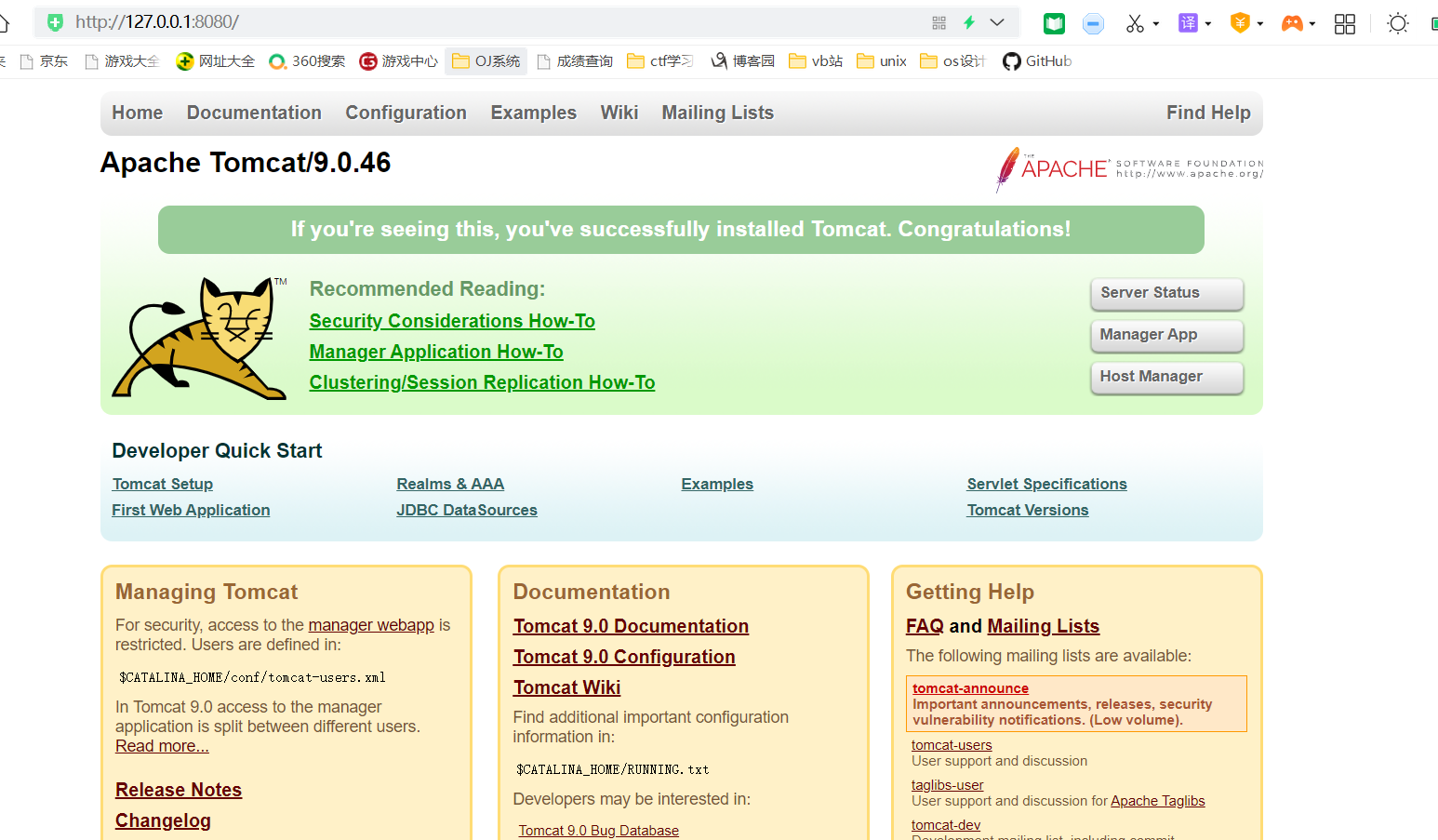Screen dimensions: 1438x840
Task: Open Examples in the navigation bar
Action: coord(534,113)
